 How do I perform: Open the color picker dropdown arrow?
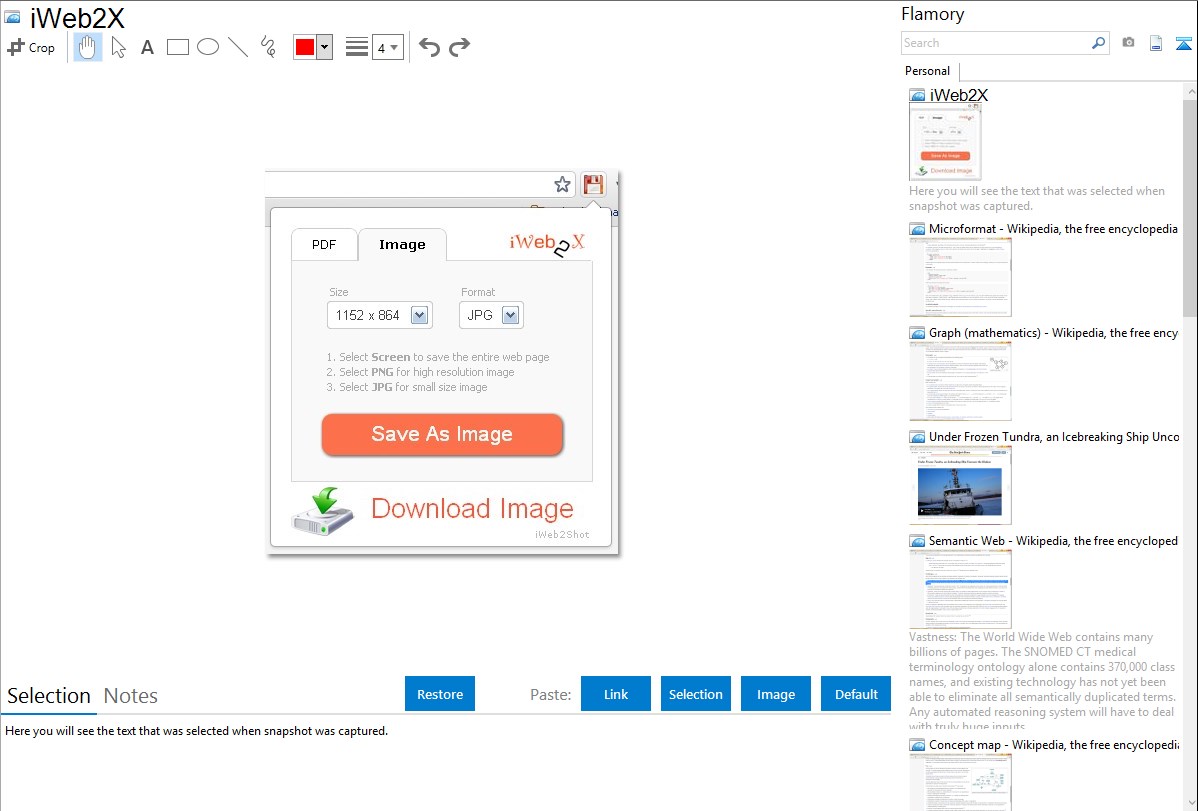coord(325,47)
